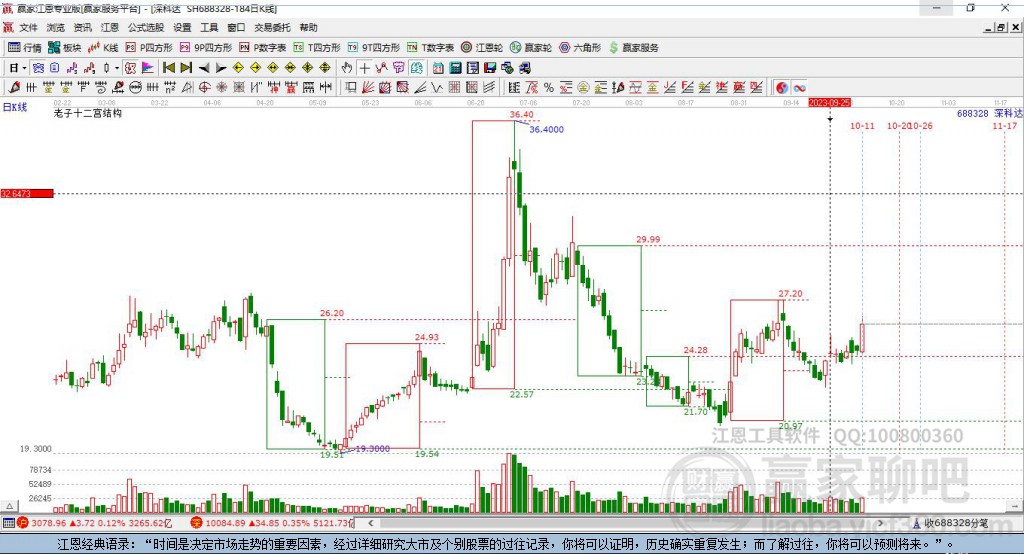Expand the candlestick style dropdown arrow
Viewport: 1024px width, 554px height.
(117, 68)
